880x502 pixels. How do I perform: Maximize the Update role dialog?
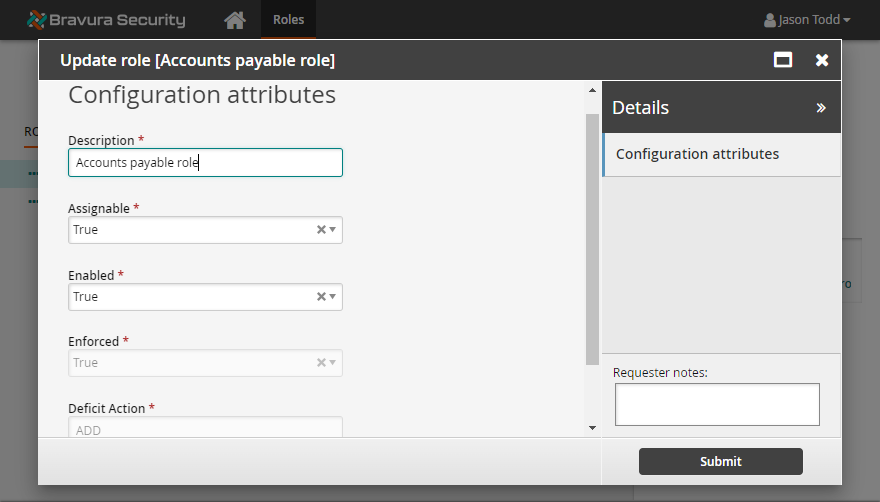pos(783,60)
